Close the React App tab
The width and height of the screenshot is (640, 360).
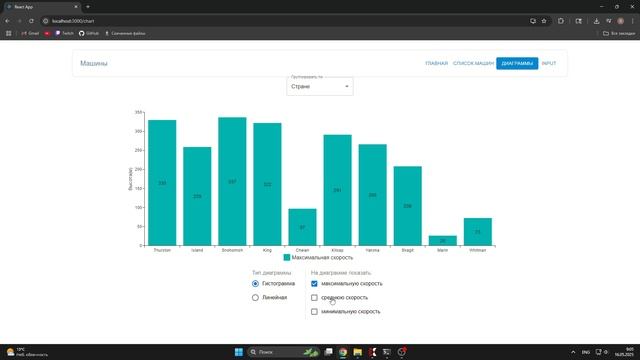click(76, 7)
